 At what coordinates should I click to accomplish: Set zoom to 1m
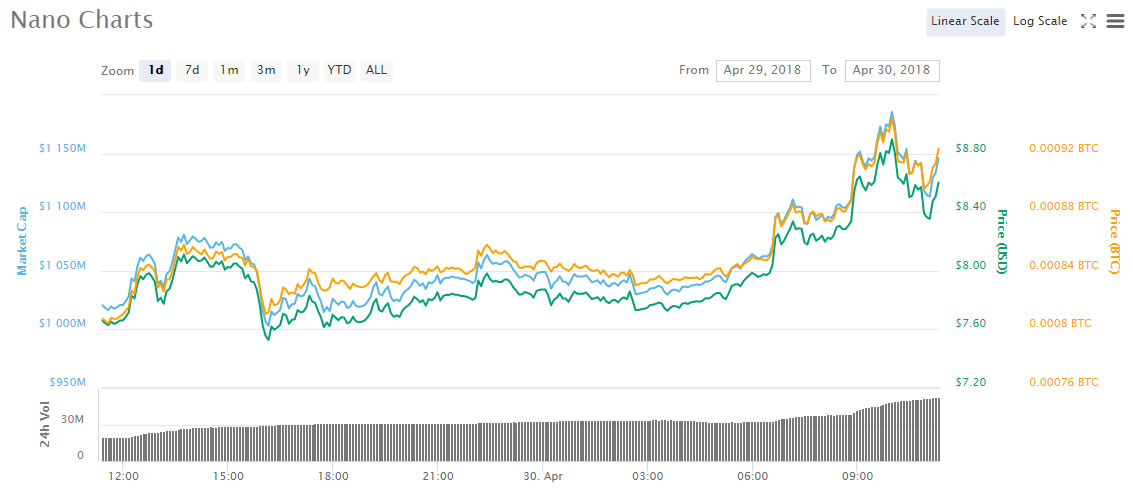pos(229,70)
